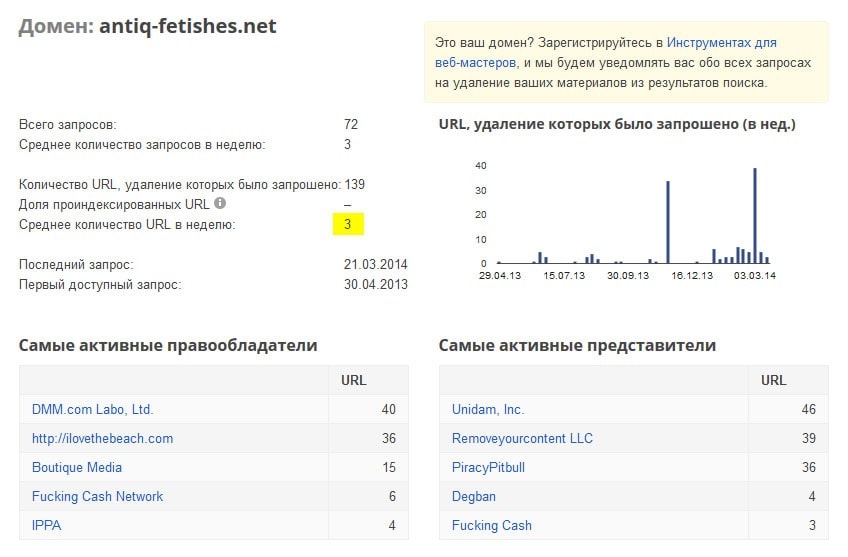Click the info icon beside 'Доля проиндексированных URL'
Image resolution: width=848 pixels, height=557 pixels.
tap(220, 203)
